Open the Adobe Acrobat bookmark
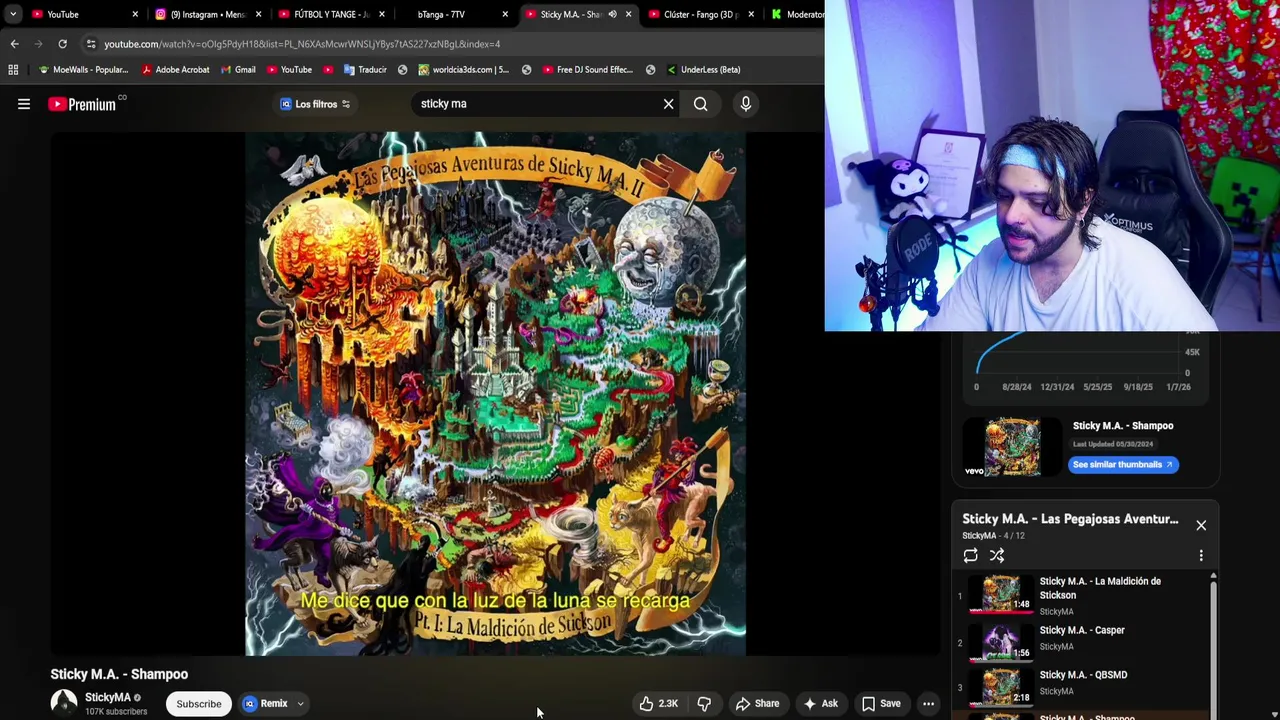The image size is (1280, 720). (x=176, y=70)
